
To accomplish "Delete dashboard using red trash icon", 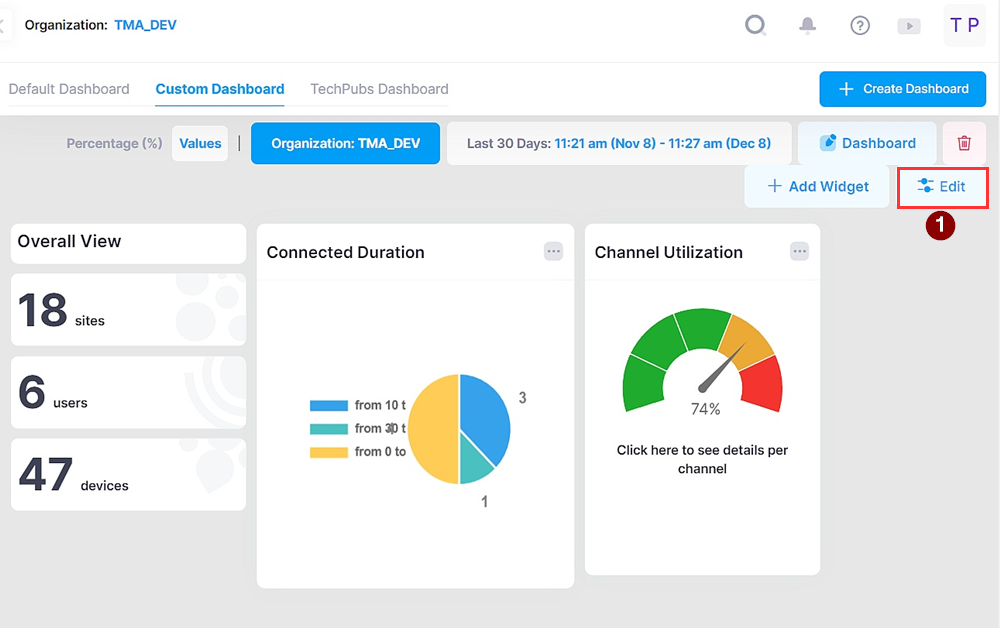I will [x=964, y=143].
